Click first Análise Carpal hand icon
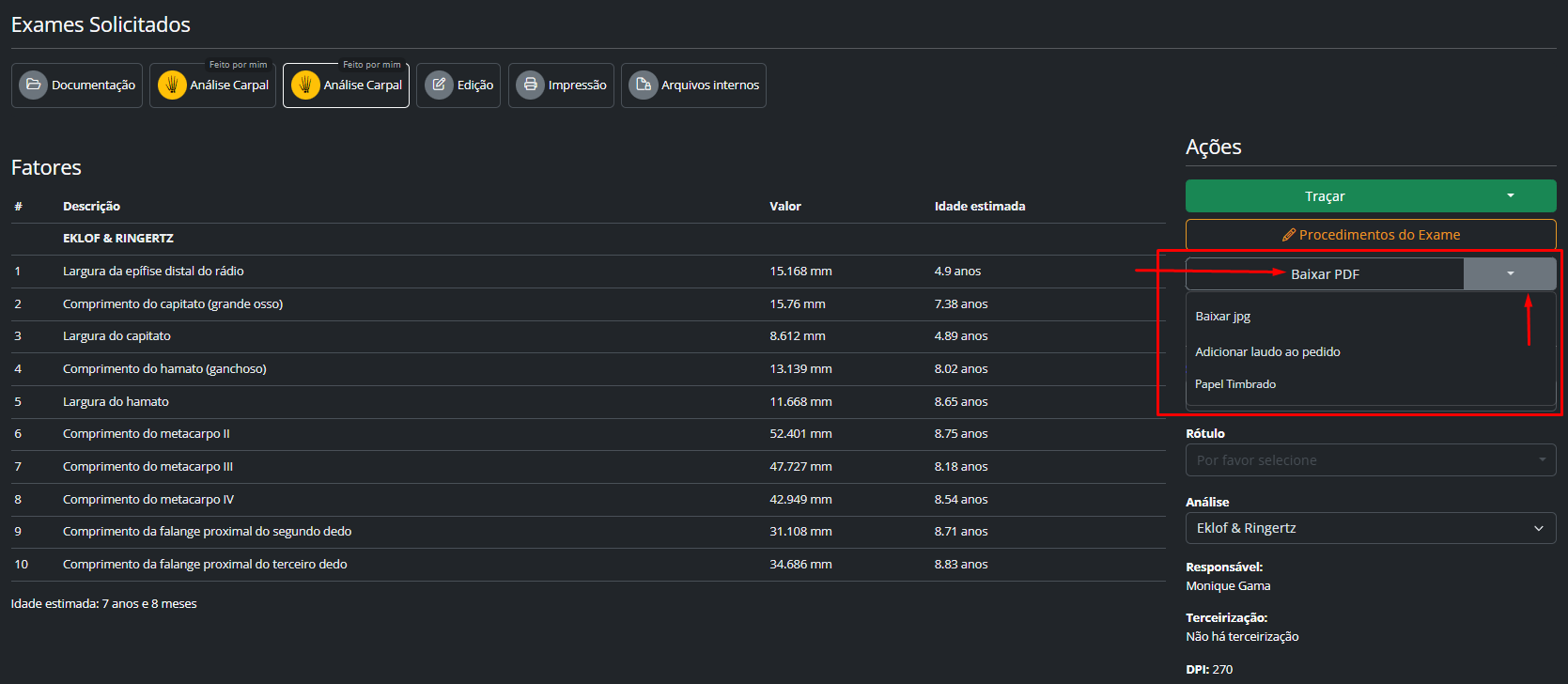1568x684 pixels. pyautogui.click(x=172, y=85)
